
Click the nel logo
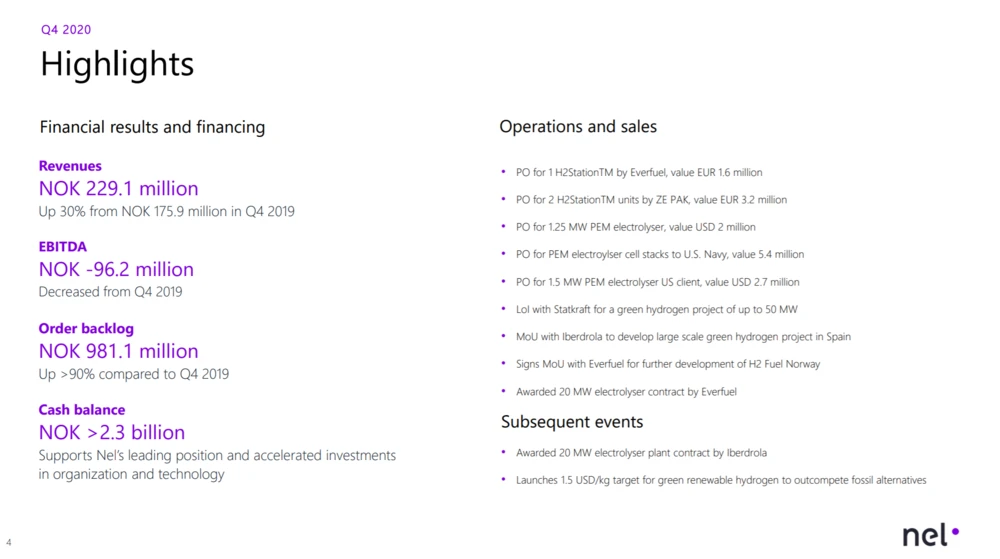[x=930, y=535]
